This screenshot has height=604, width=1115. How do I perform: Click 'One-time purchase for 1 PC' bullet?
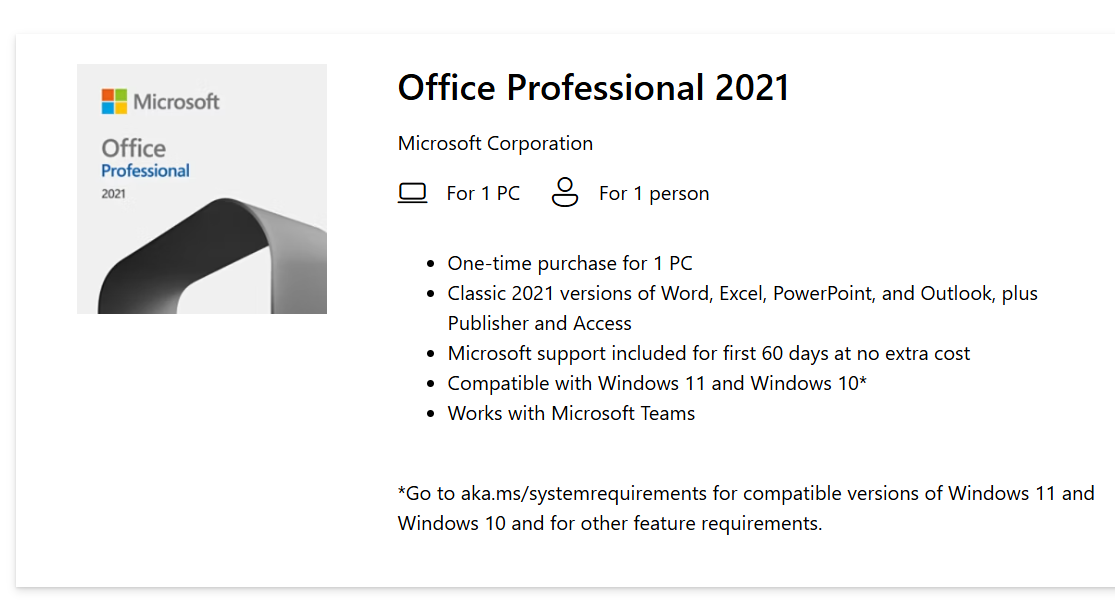pos(570,263)
